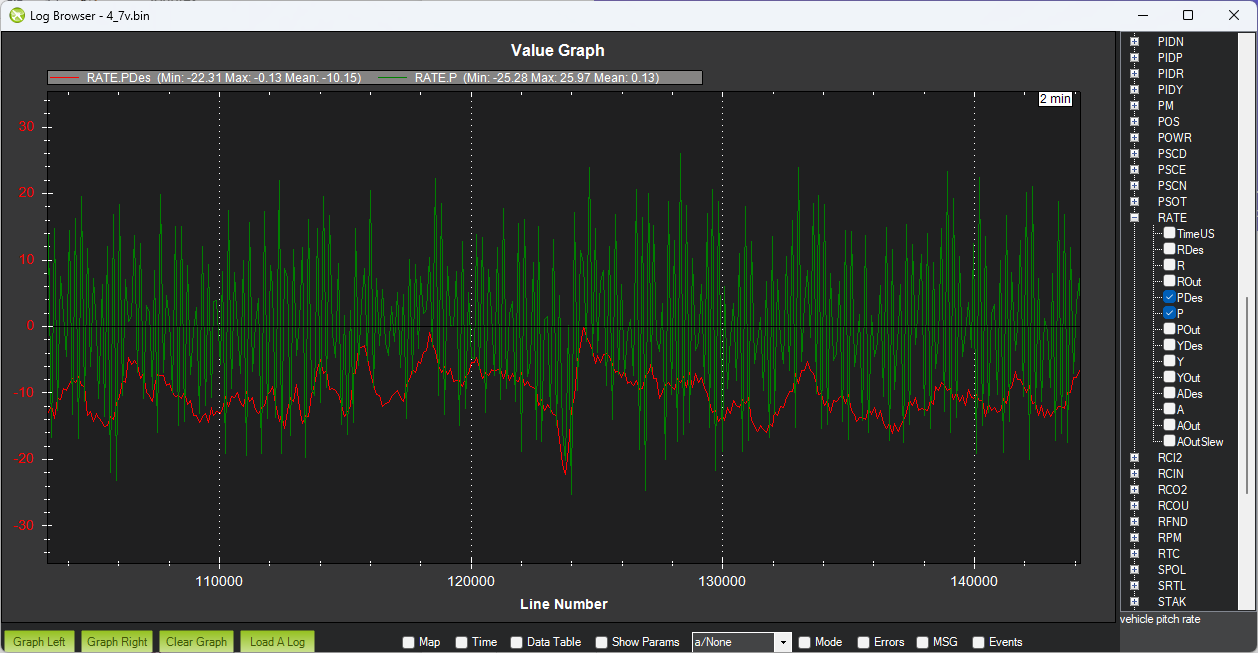Enable the ROut field checkbox
1258x653 pixels.
(x=1169, y=282)
